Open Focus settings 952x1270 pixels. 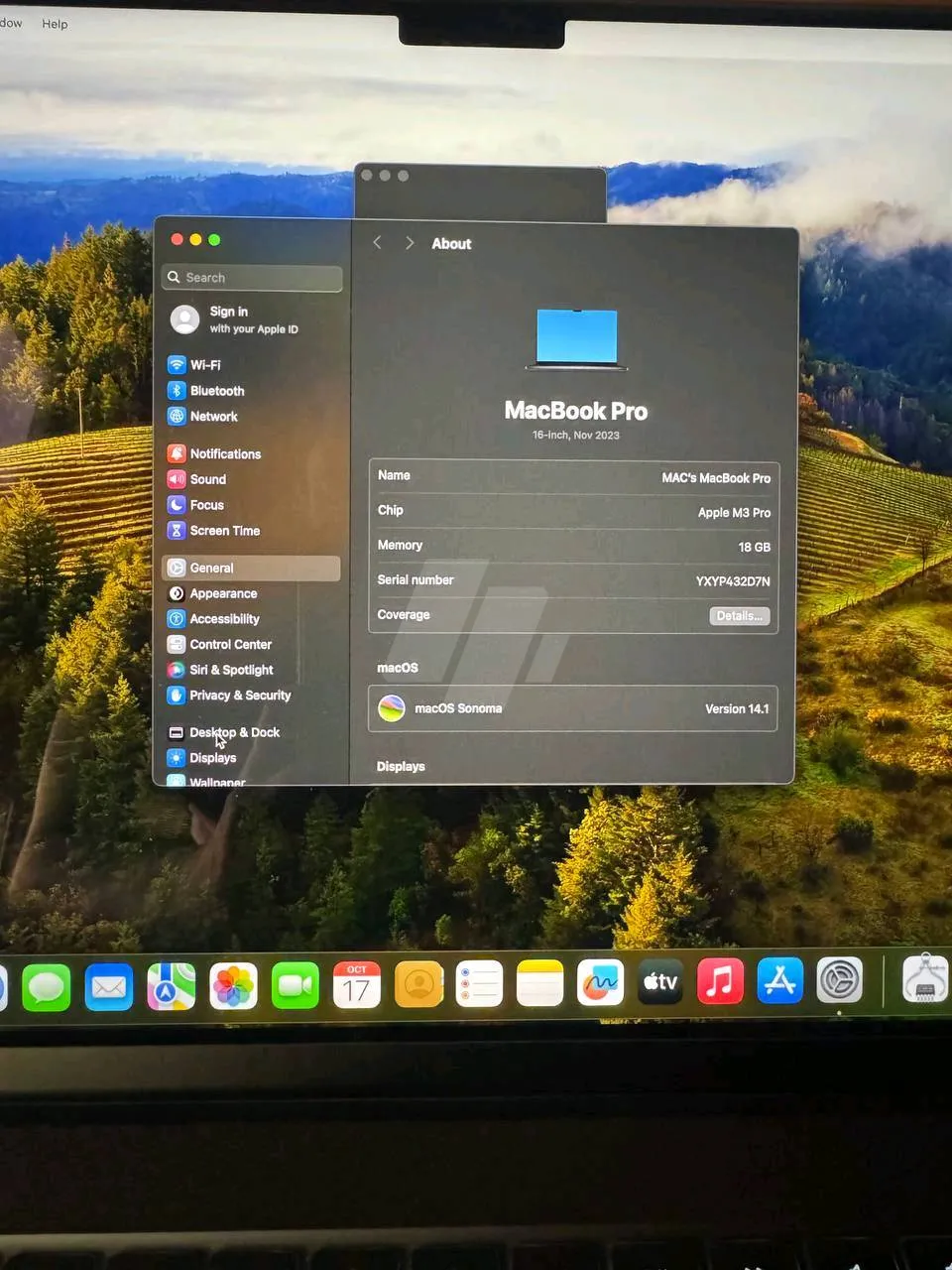[196, 505]
